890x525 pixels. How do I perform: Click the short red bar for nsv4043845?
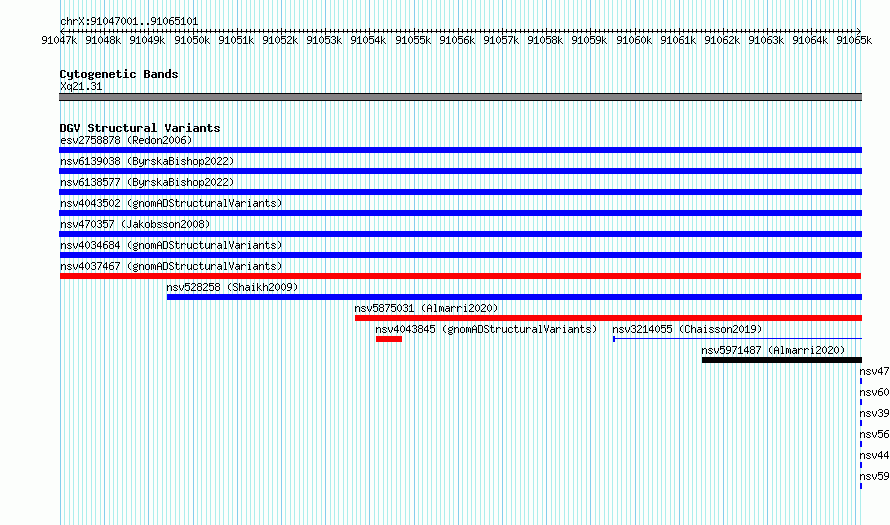point(389,339)
